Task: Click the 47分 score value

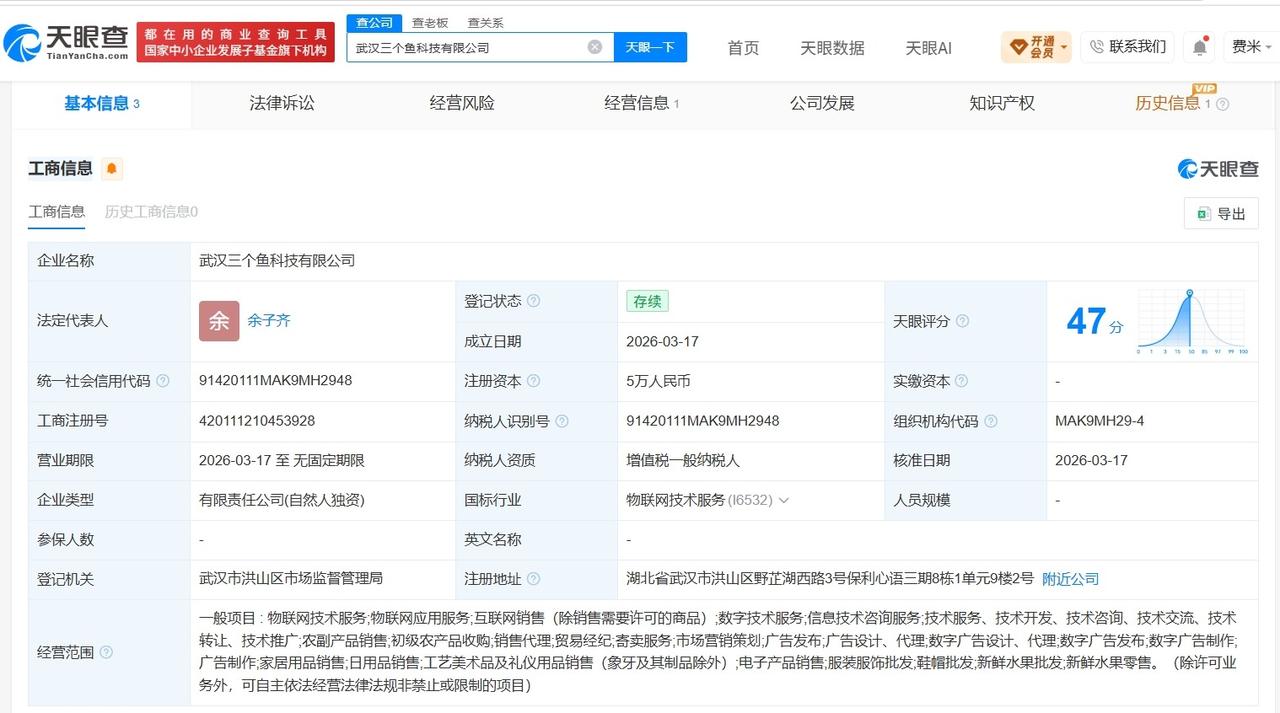Action: (1094, 322)
